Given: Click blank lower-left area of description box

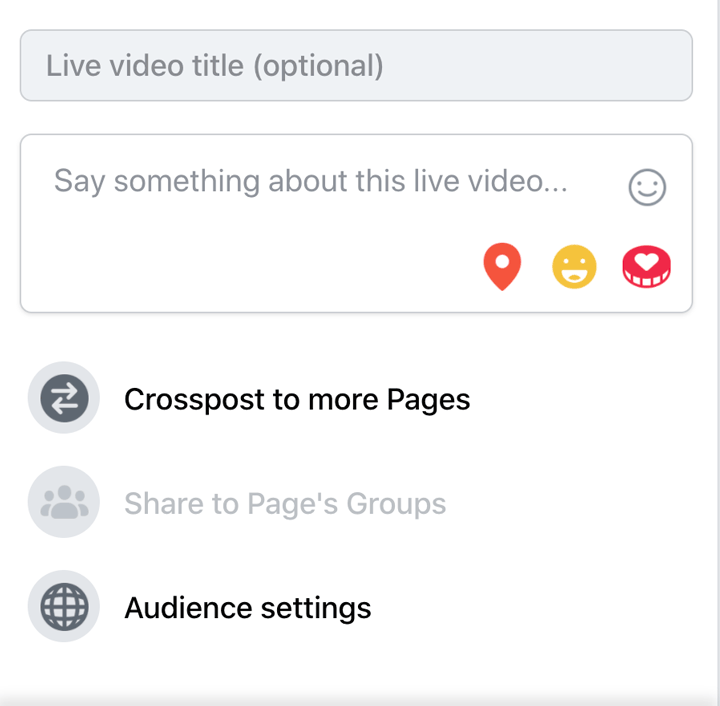Looking at the screenshot, I should 184,269.
